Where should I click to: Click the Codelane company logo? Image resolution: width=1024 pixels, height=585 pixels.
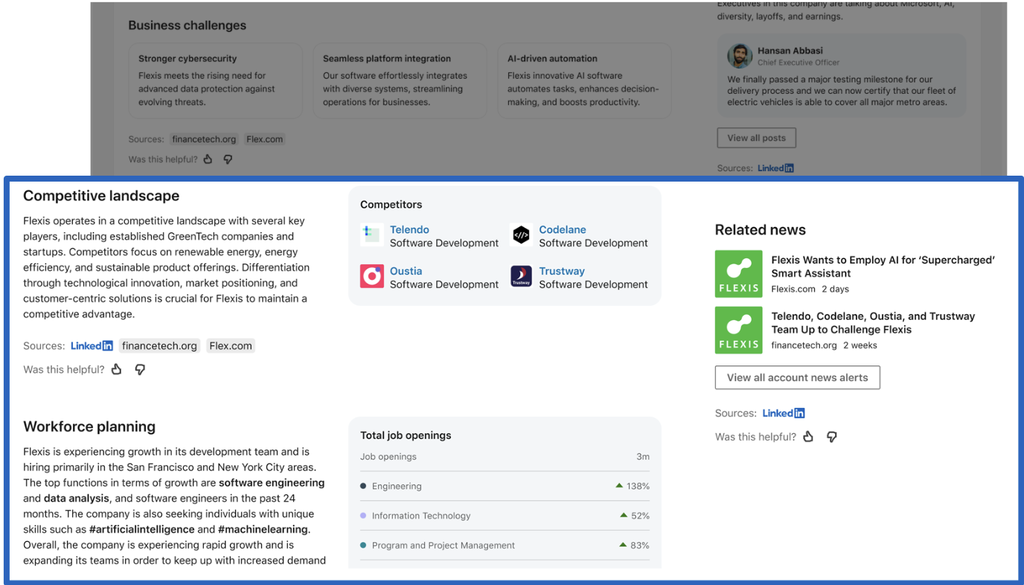click(x=520, y=235)
